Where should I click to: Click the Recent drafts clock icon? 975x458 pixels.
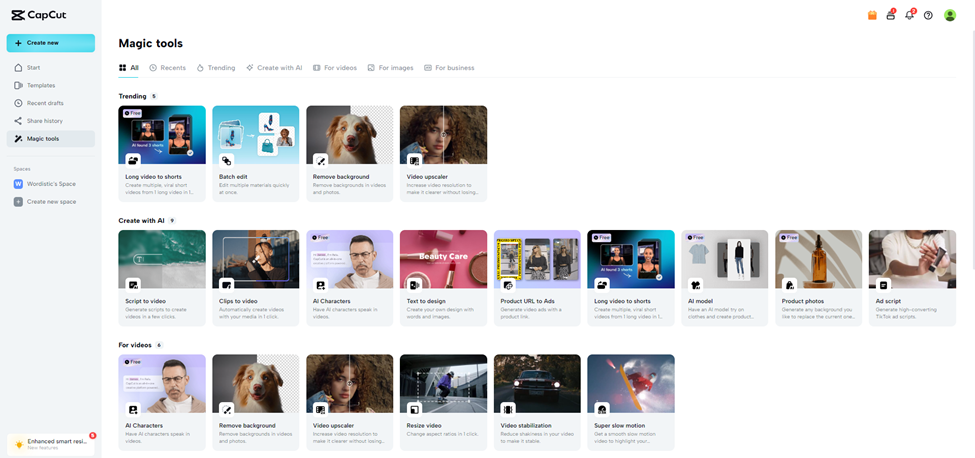pos(18,103)
